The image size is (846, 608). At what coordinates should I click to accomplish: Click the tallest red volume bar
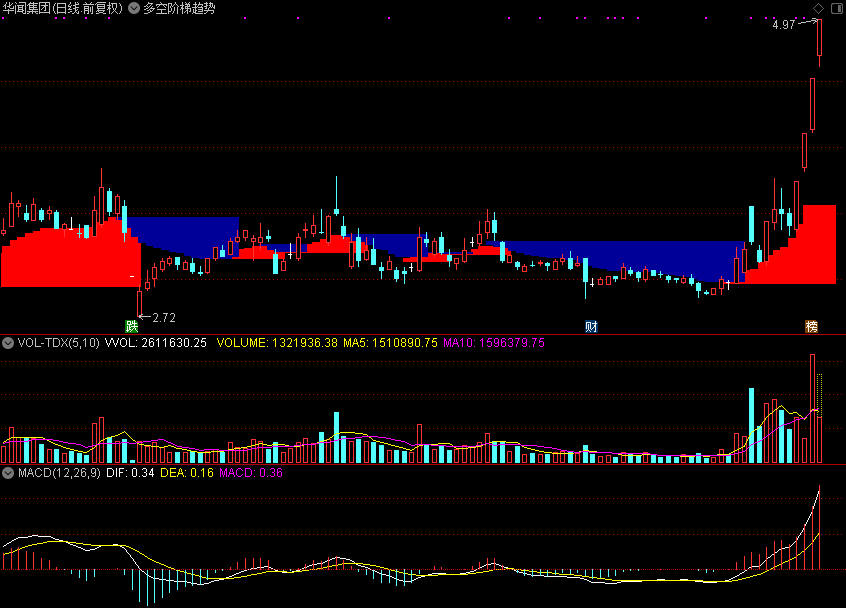813,409
